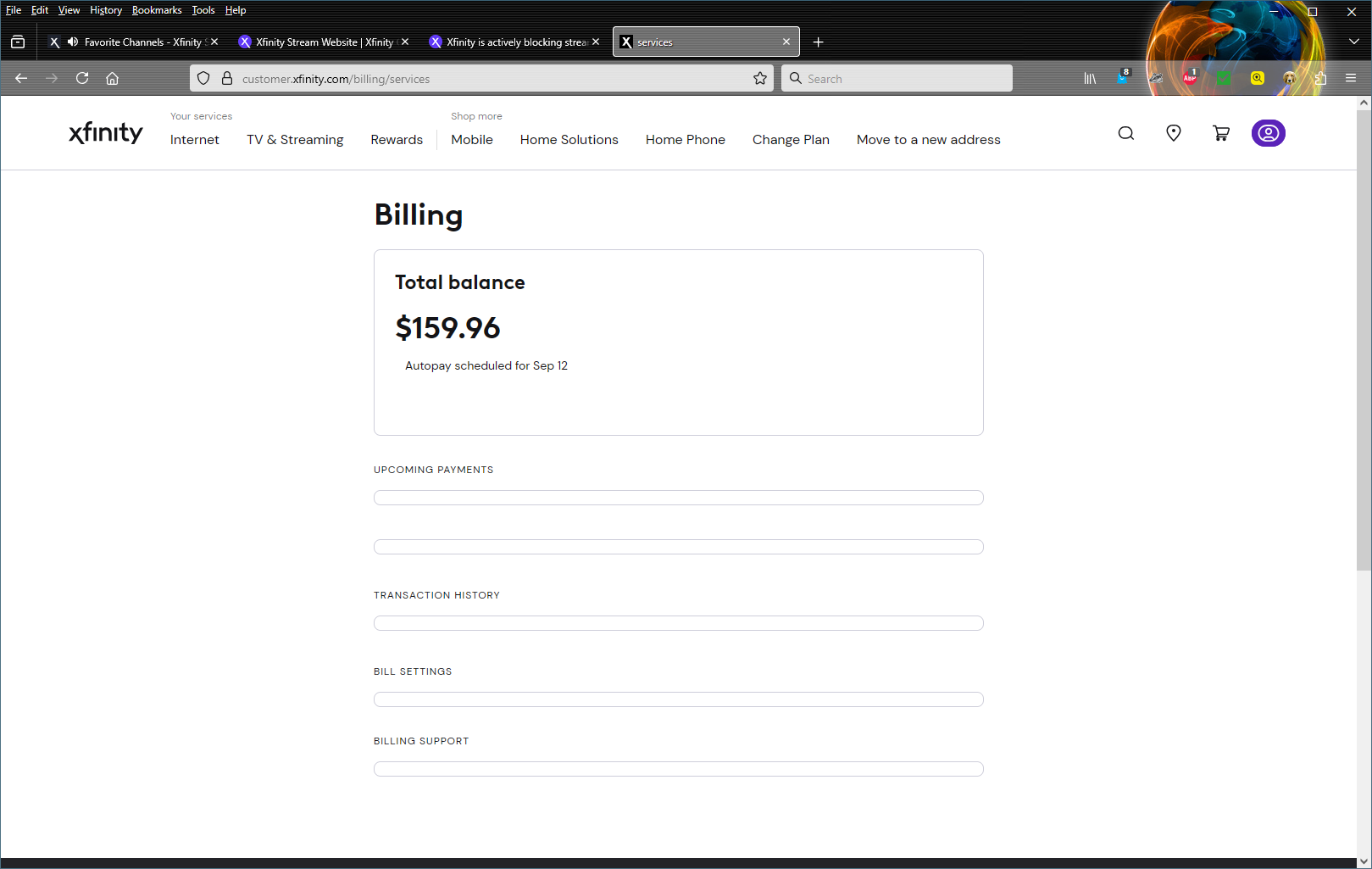Click the Bill Settings heading
This screenshot has width=1372, height=869.
click(x=413, y=671)
